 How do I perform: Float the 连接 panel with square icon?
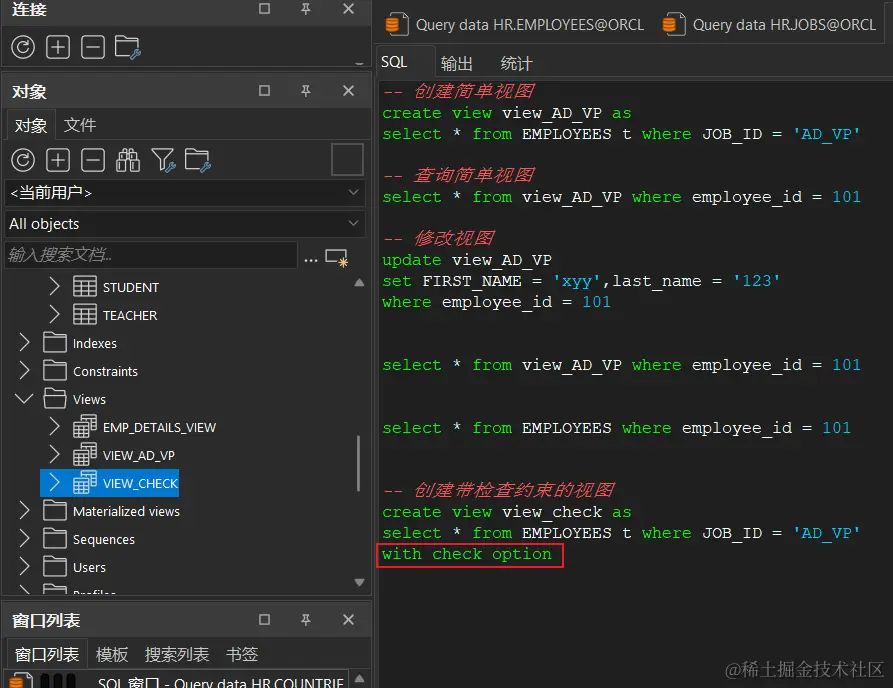(264, 9)
